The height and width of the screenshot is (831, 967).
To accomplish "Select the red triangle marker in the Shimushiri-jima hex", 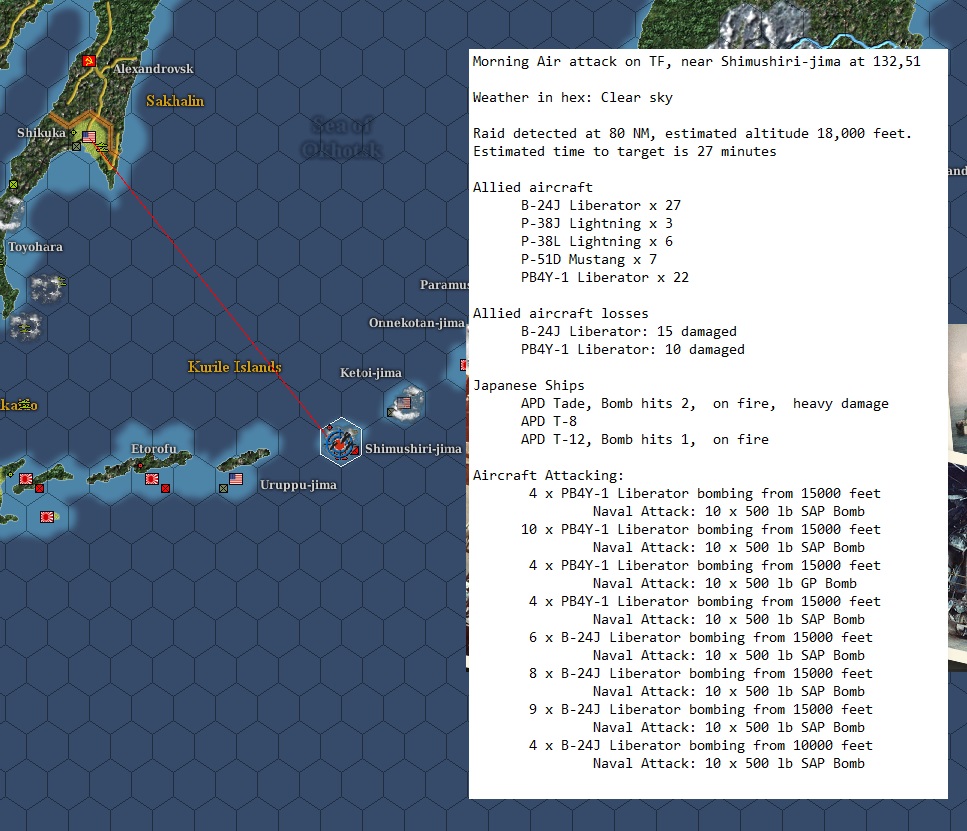I will click(x=355, y=450).
